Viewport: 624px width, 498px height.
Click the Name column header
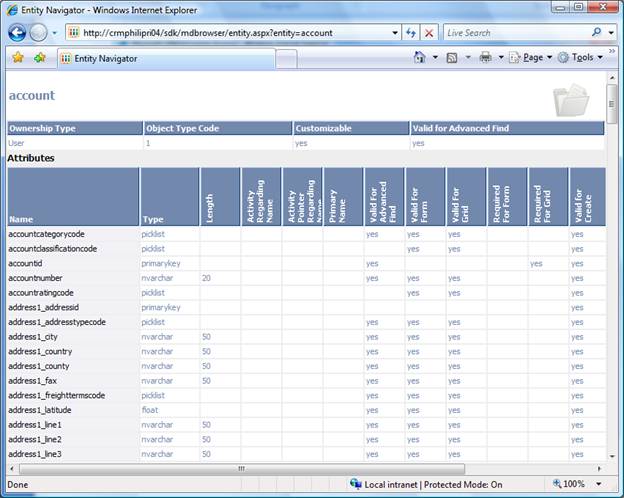point(21,218)
